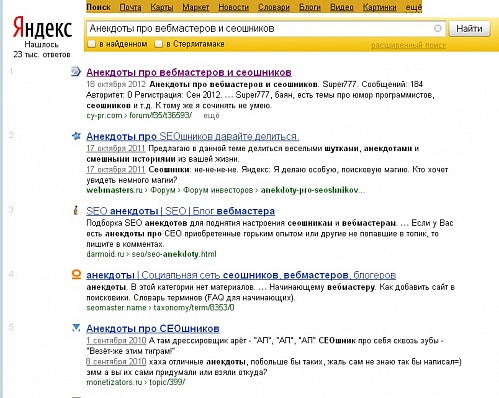The height and width of the screenshot is (398, 499).
Task: Click the Найти search button
Action: (469, 29)
